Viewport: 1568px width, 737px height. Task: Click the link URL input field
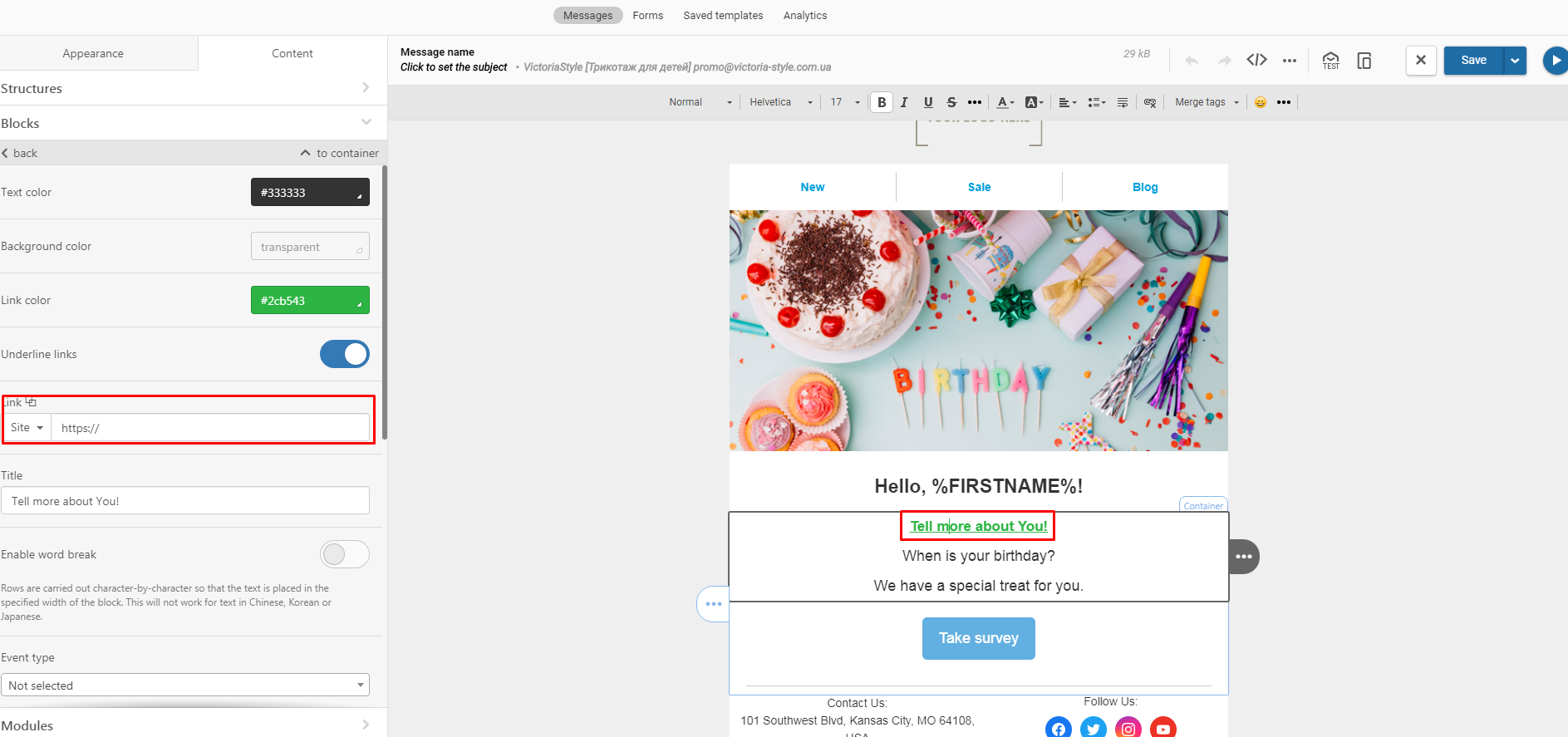click(x=210, y=427)
